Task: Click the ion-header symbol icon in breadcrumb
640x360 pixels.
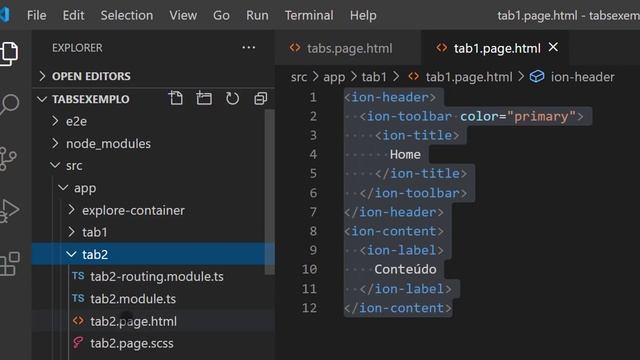Action: coord(537,76)
